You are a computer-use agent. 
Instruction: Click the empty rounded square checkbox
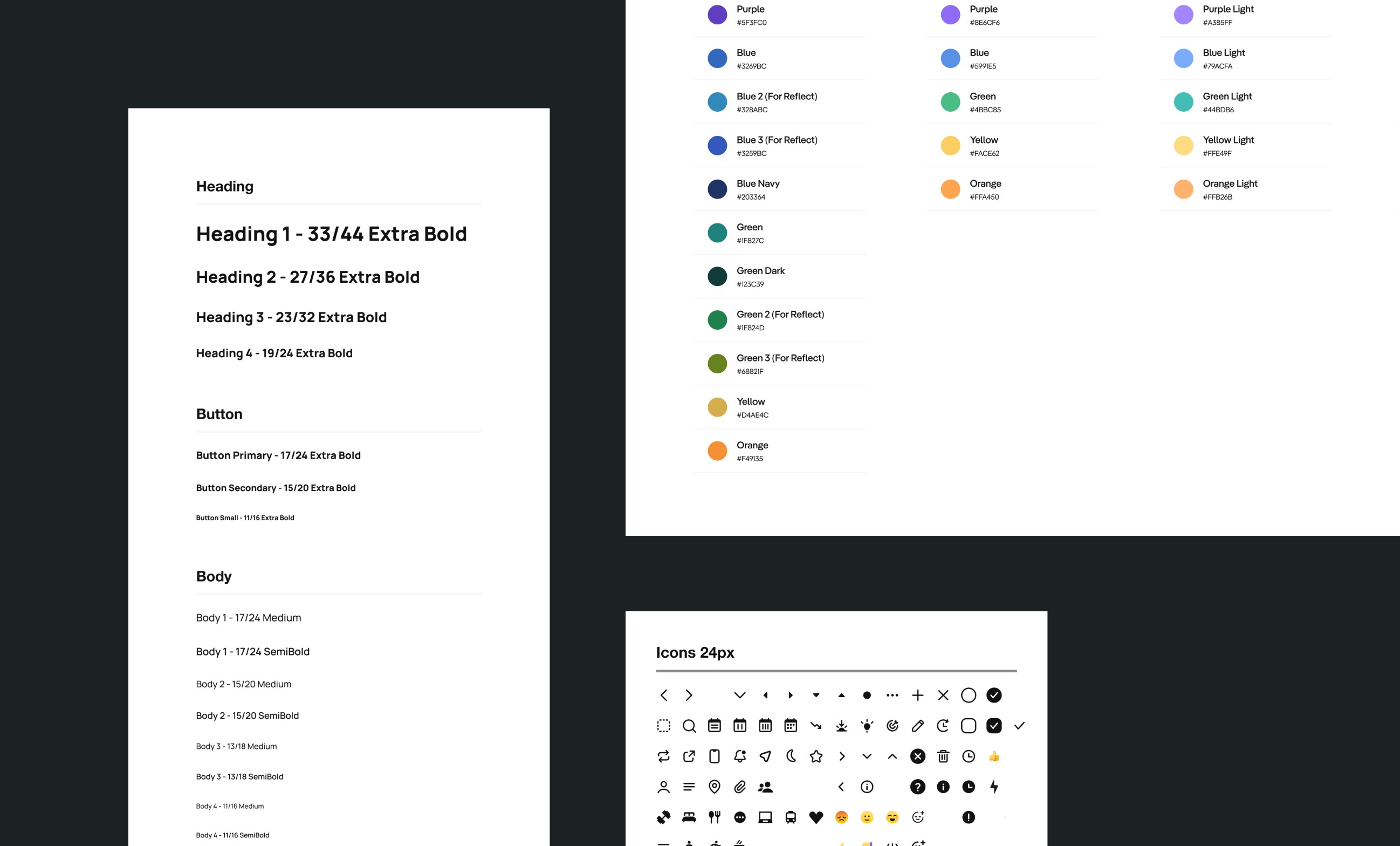tap(968, 726)
